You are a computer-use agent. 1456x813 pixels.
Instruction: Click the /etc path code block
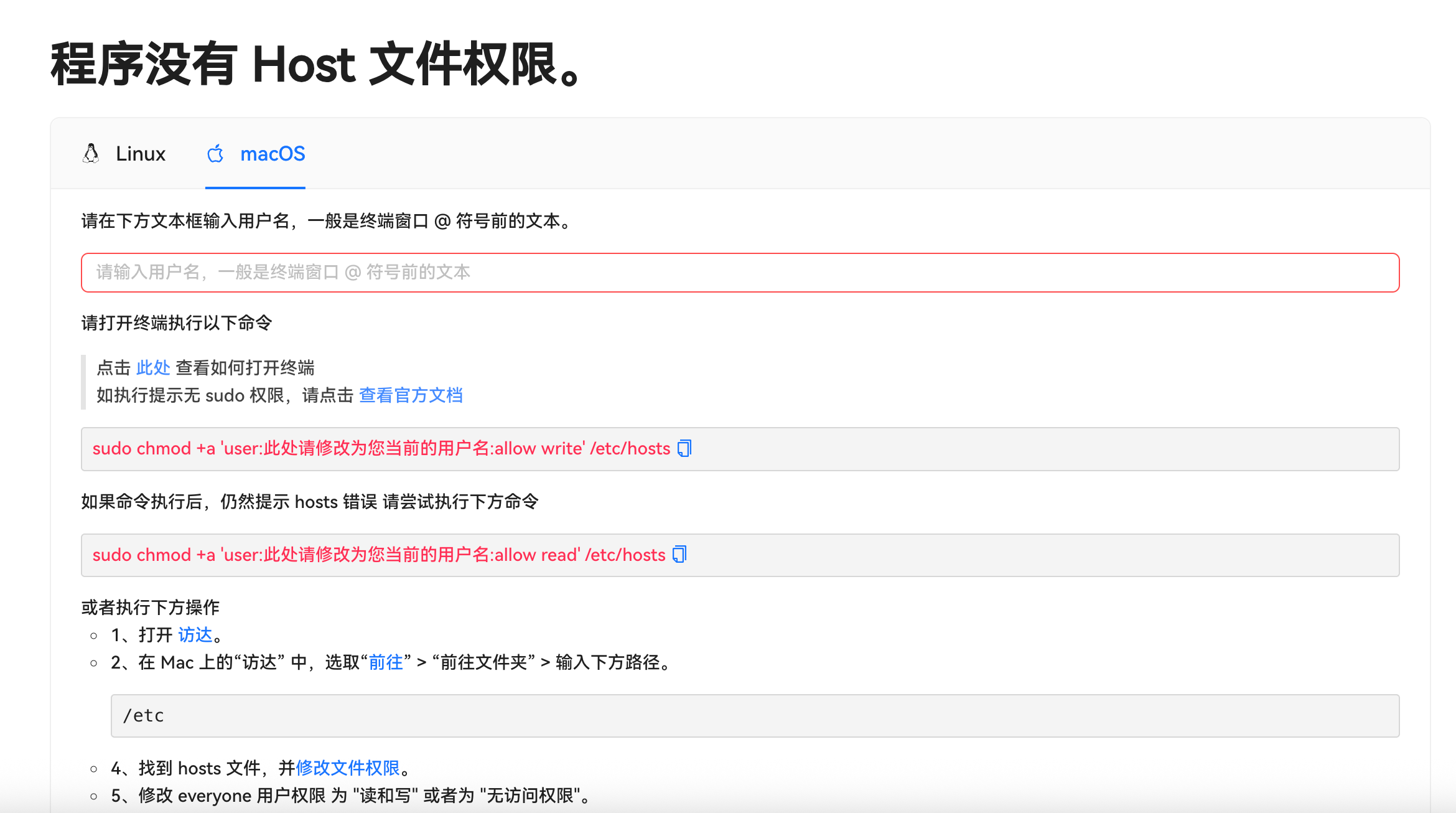pyautogui.click(x=754, y=716)
